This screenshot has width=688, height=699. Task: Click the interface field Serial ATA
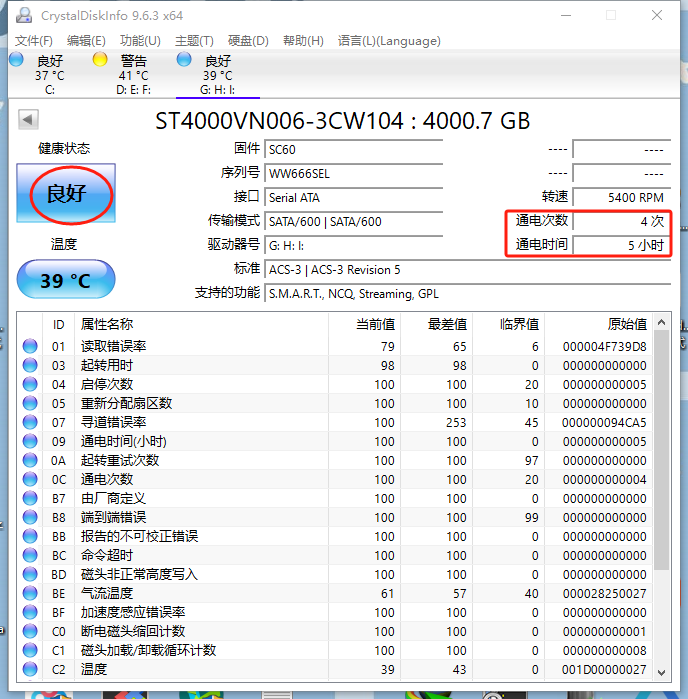click(354, 197)
